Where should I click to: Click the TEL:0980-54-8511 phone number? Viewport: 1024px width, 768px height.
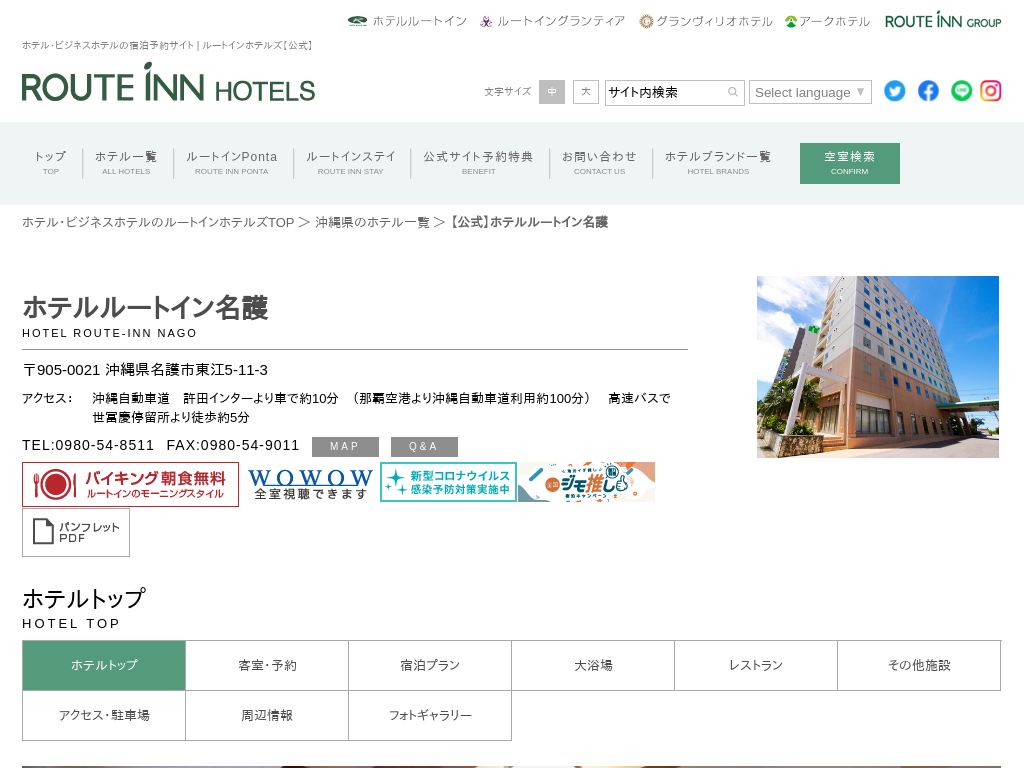click(x=88, y=445)
